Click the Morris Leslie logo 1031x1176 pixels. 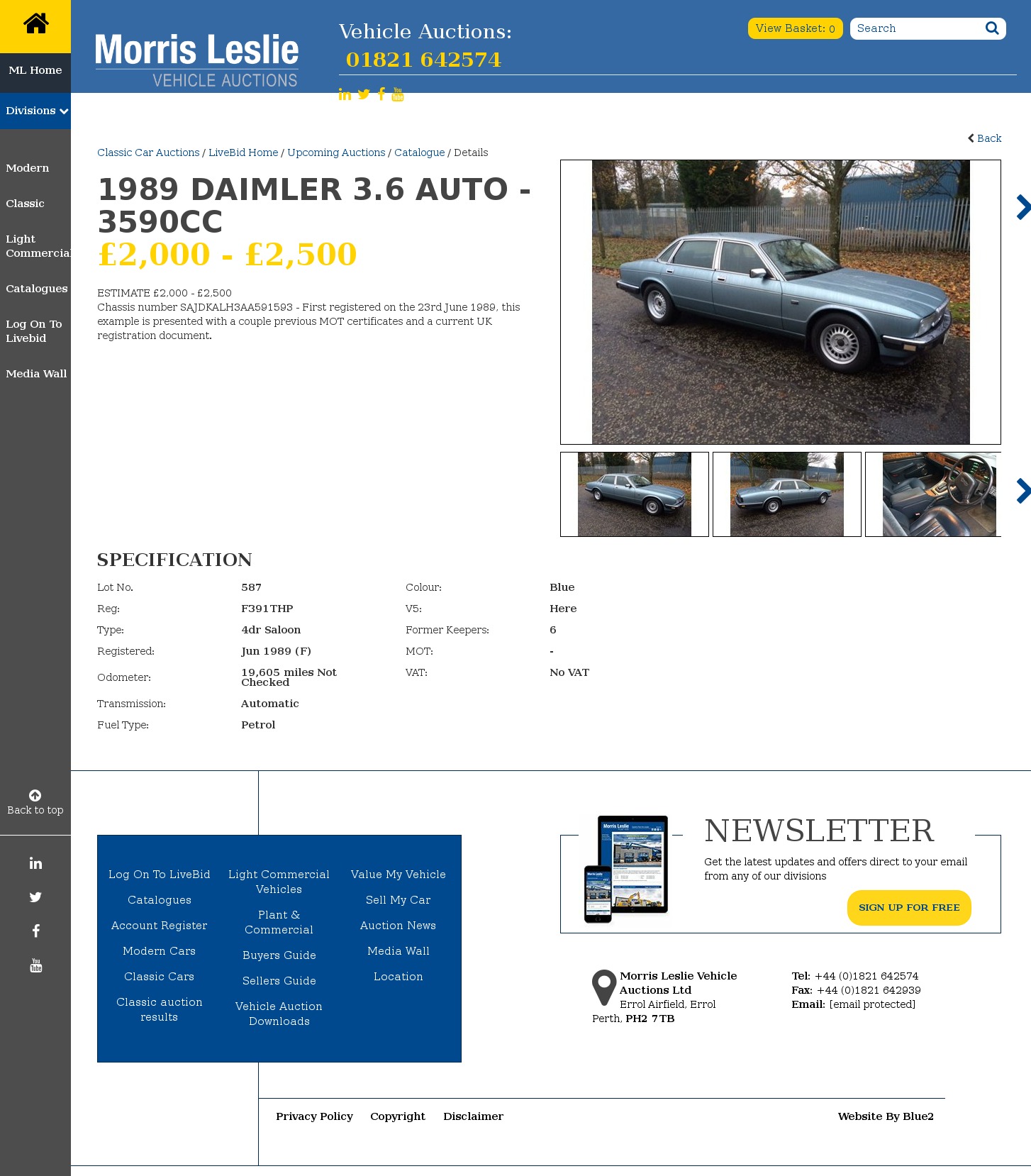coord(196,60)
